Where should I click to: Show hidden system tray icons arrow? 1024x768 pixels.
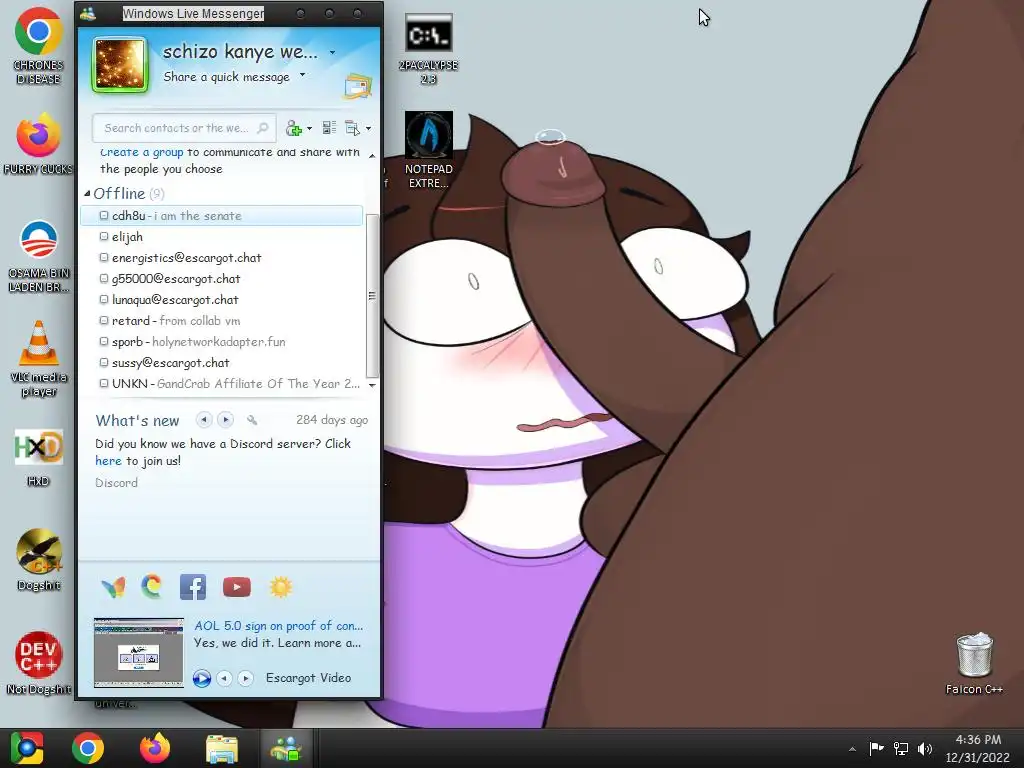[x=852, y=749]
